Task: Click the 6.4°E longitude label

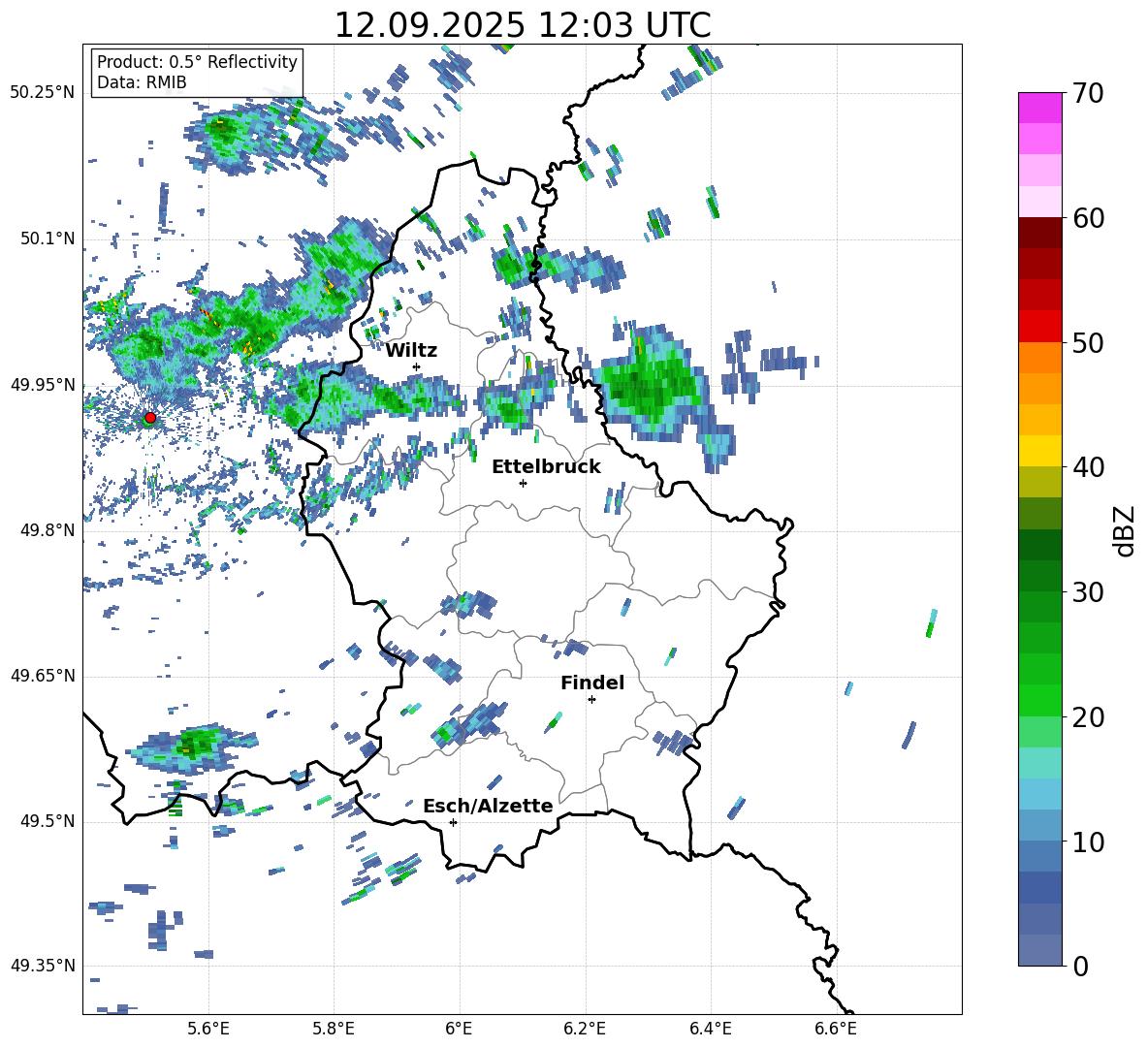Action: click(x=710, y=1029)
